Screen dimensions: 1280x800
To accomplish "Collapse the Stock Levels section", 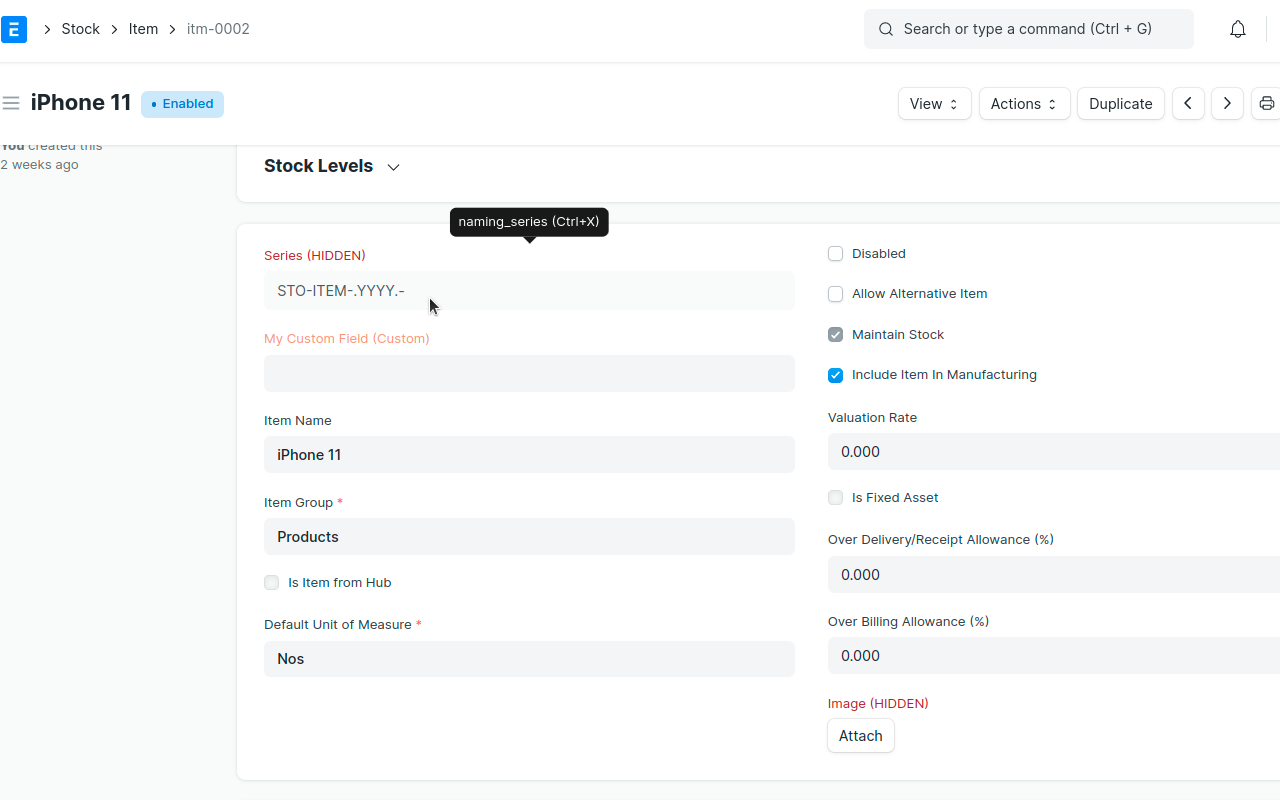I will [x=393, y=167].
